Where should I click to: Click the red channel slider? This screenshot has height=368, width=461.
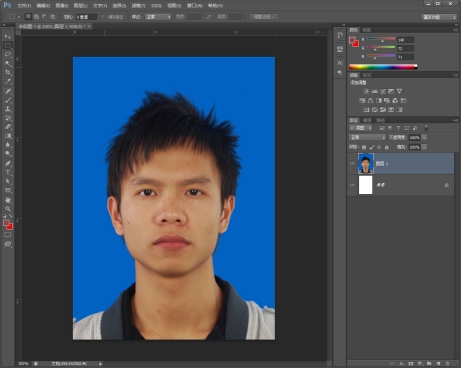tap(381, 39)
